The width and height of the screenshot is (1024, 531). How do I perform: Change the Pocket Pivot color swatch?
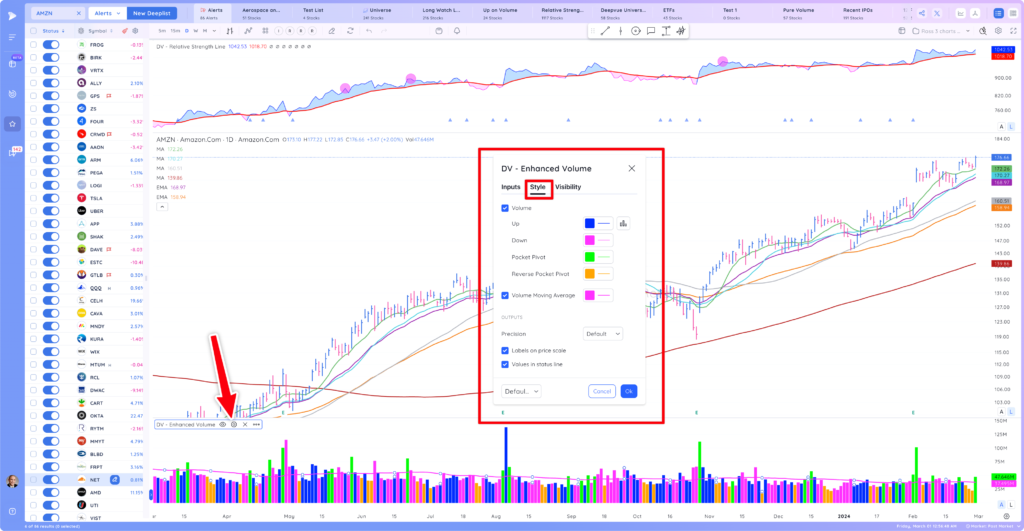click(x=590, y=257)
